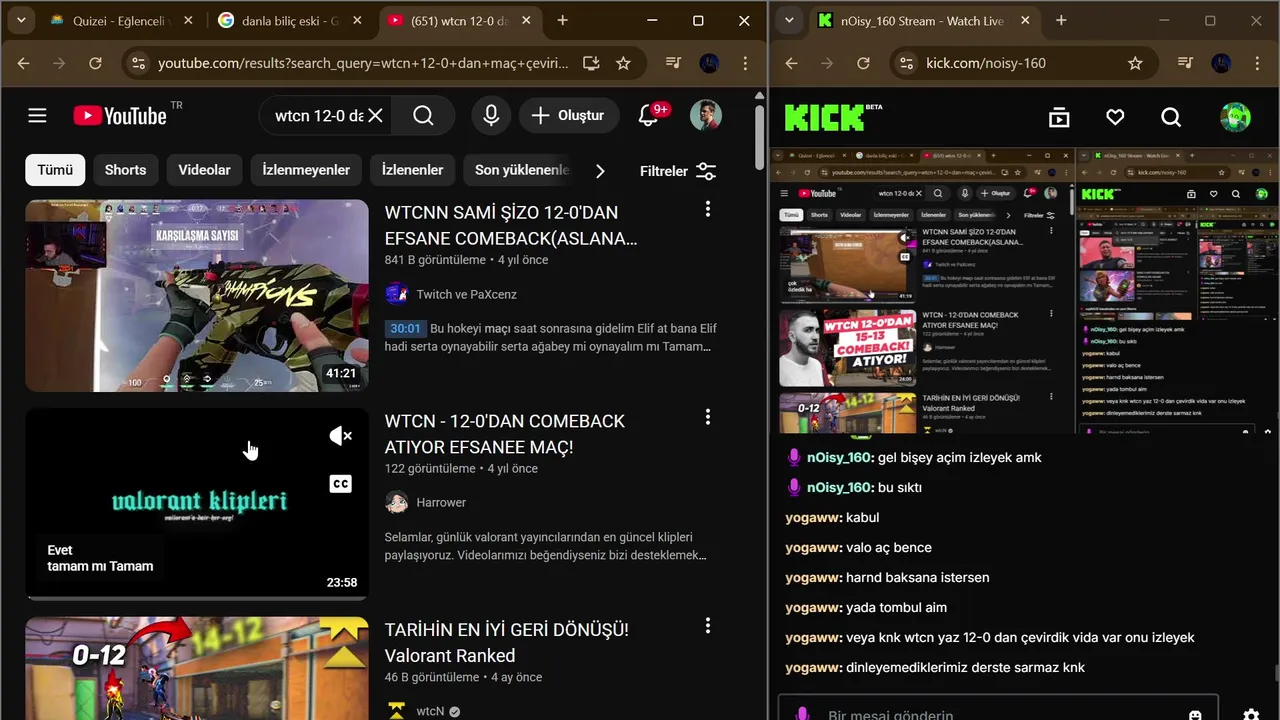Select the Tümü filter chip

pyautogui.click(x=55, y=170)
